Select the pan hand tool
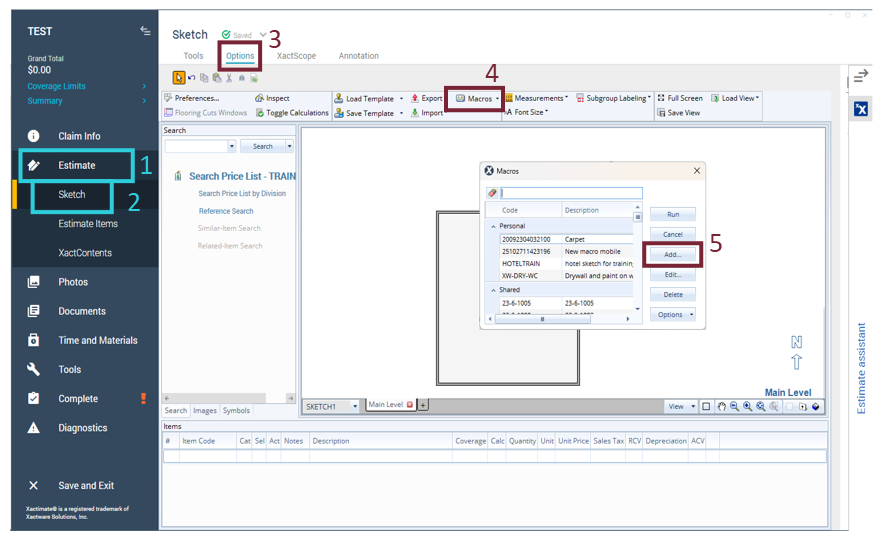 (x=721, y=407)
